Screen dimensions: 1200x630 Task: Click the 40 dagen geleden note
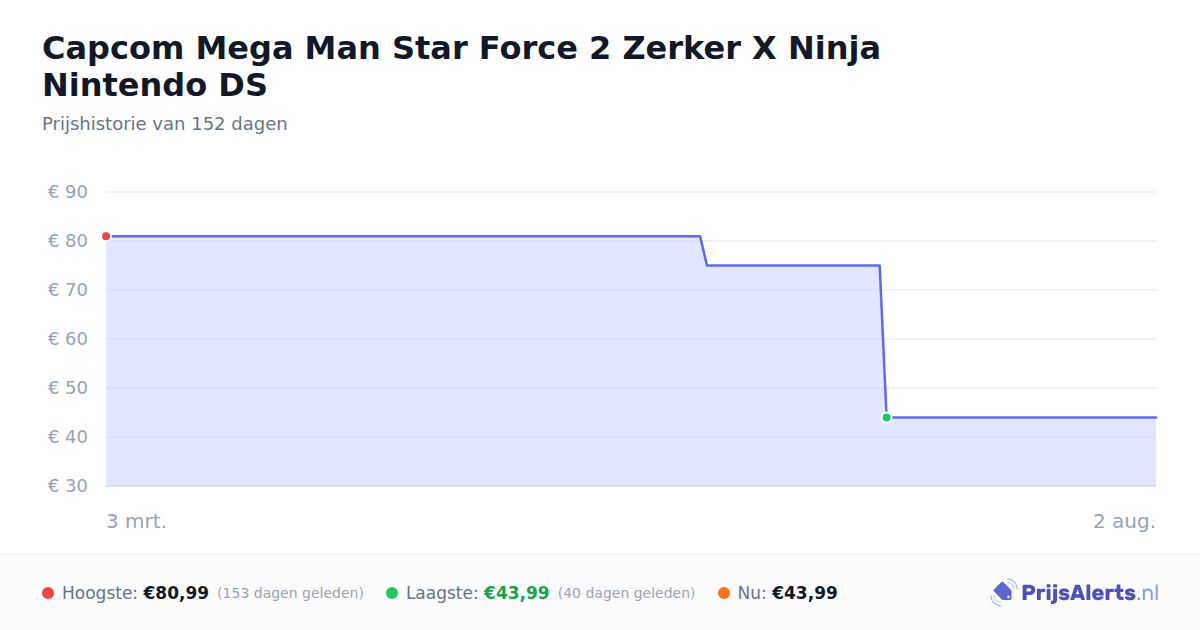point(626,593)
